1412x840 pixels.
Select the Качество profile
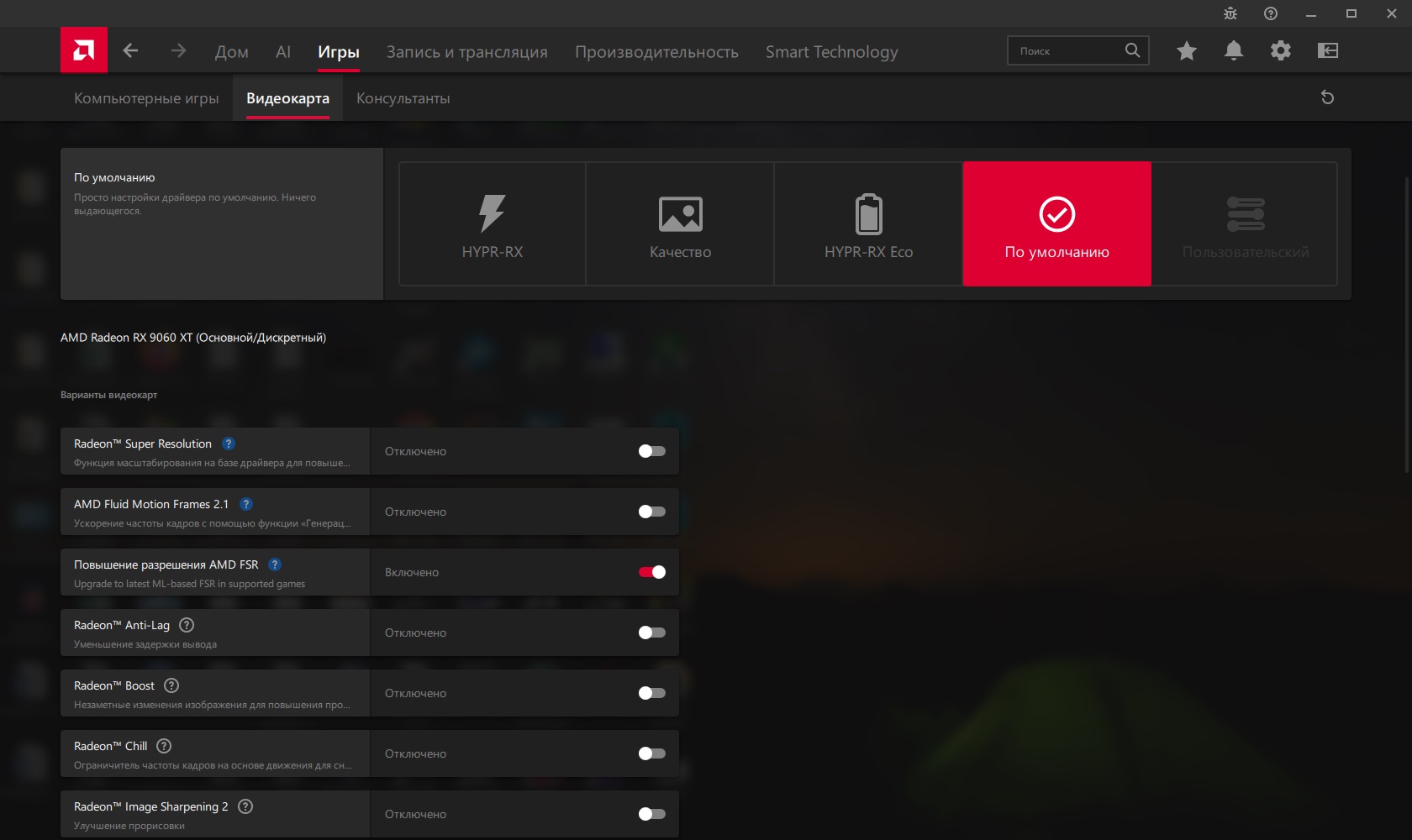681,223
